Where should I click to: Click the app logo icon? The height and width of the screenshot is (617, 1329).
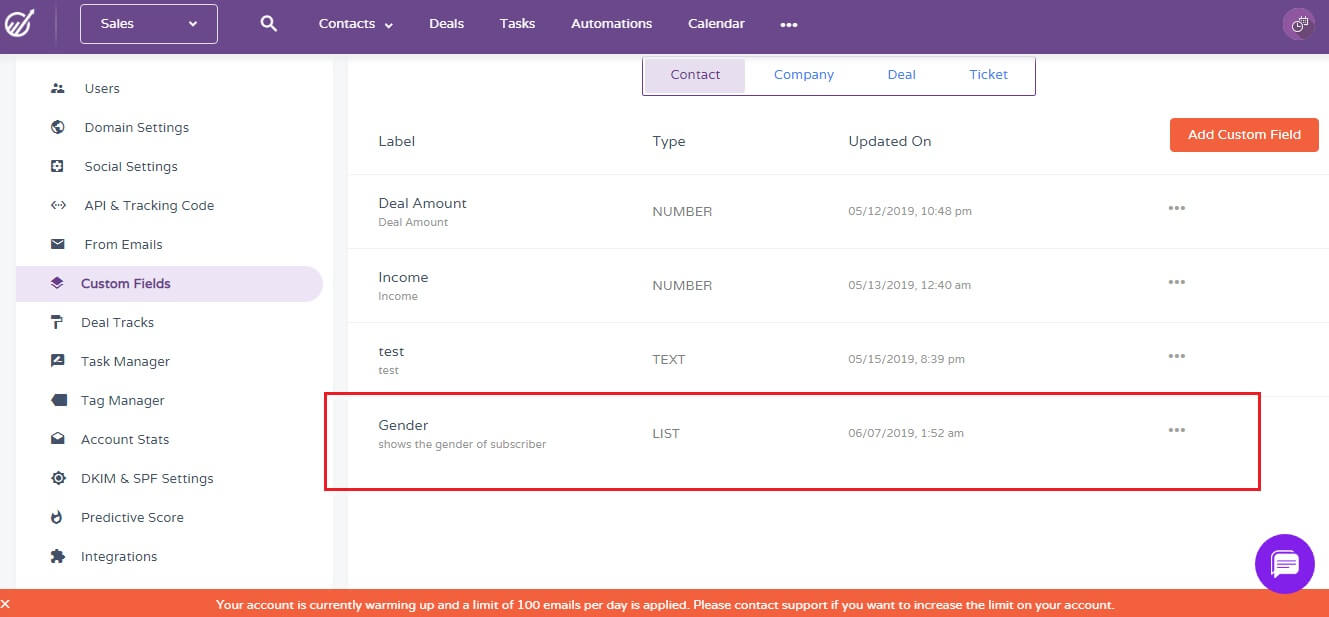19,24
